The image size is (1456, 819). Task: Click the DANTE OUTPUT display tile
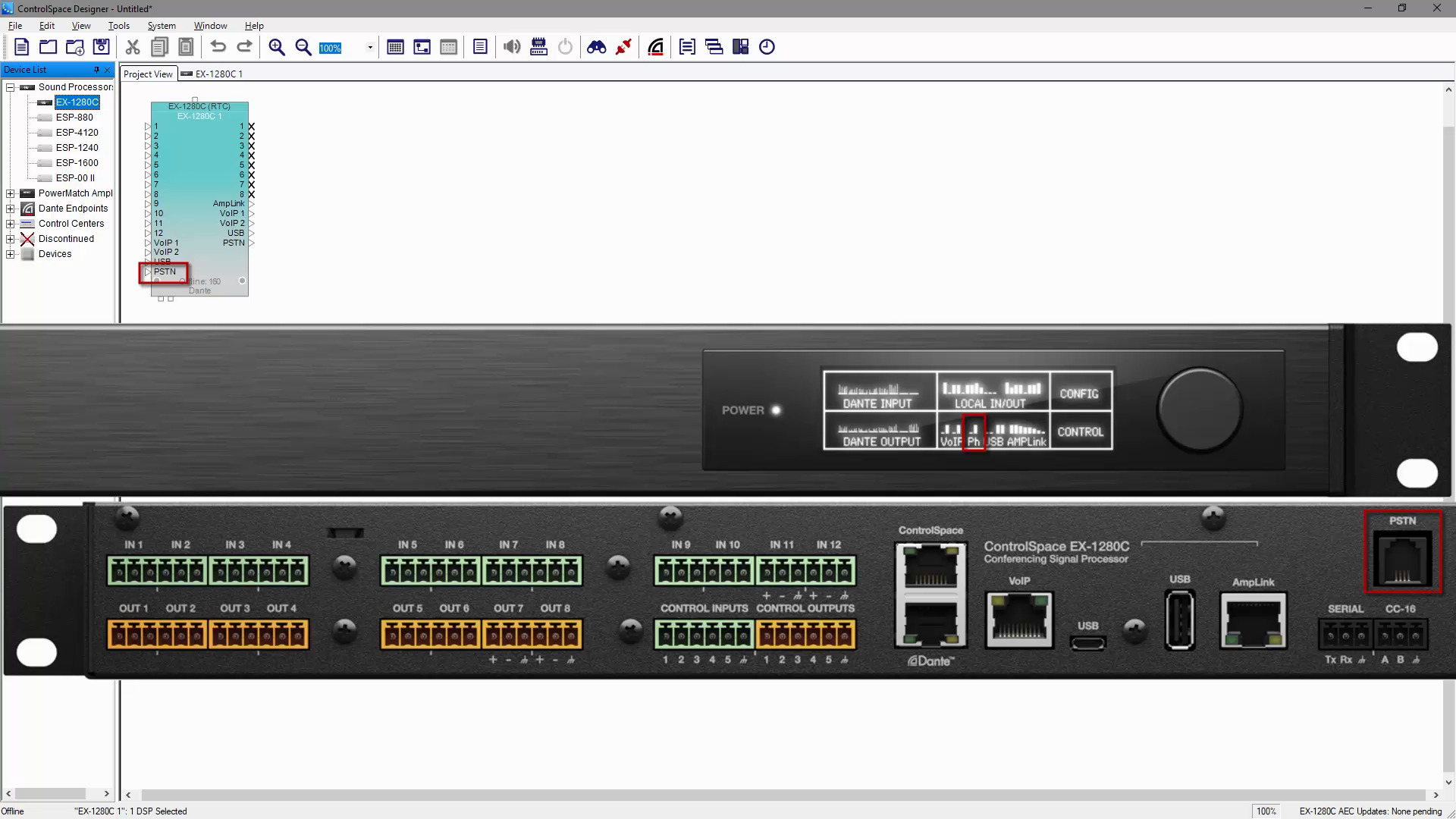pyautogui.click(x=879, y=431)
